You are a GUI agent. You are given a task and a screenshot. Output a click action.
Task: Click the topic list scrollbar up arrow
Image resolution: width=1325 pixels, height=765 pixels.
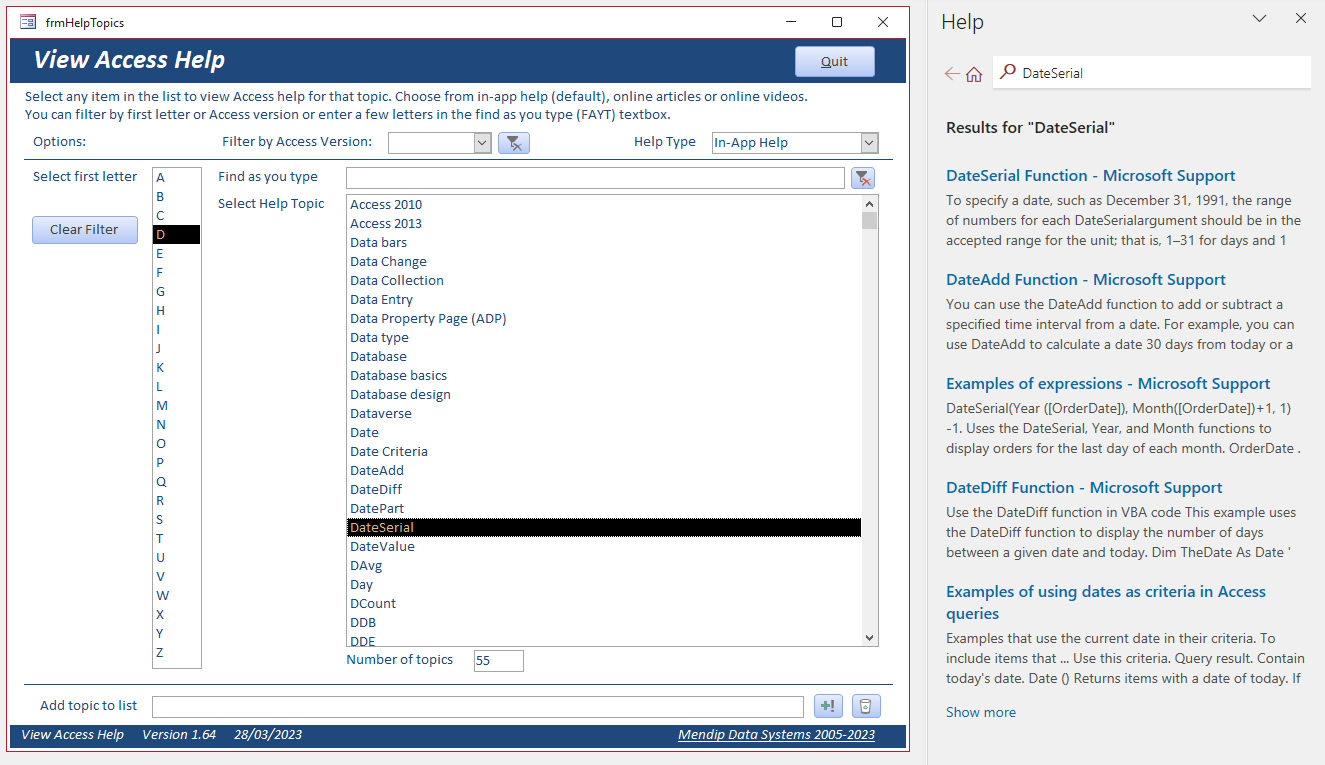[870, 204]
